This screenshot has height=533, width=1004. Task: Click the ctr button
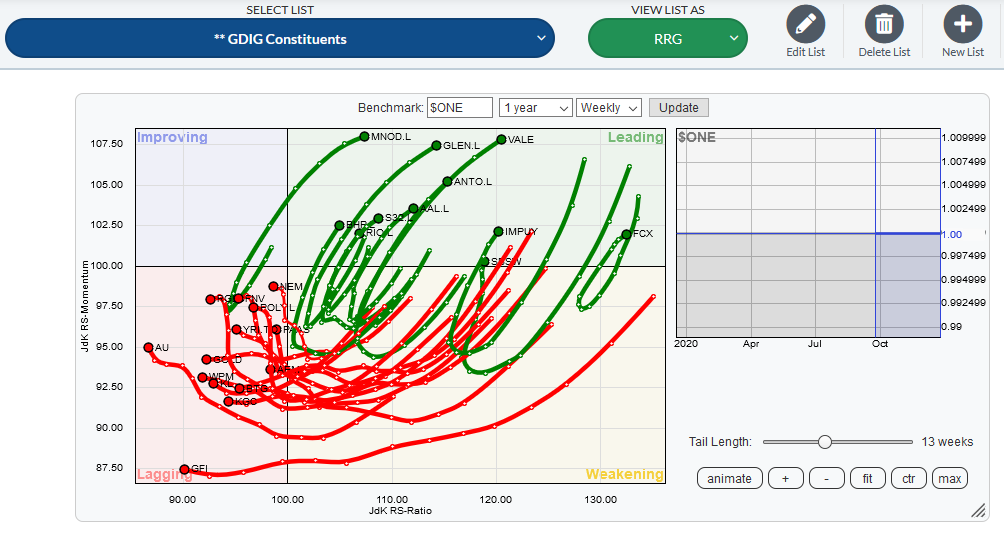tap(909, 479)
